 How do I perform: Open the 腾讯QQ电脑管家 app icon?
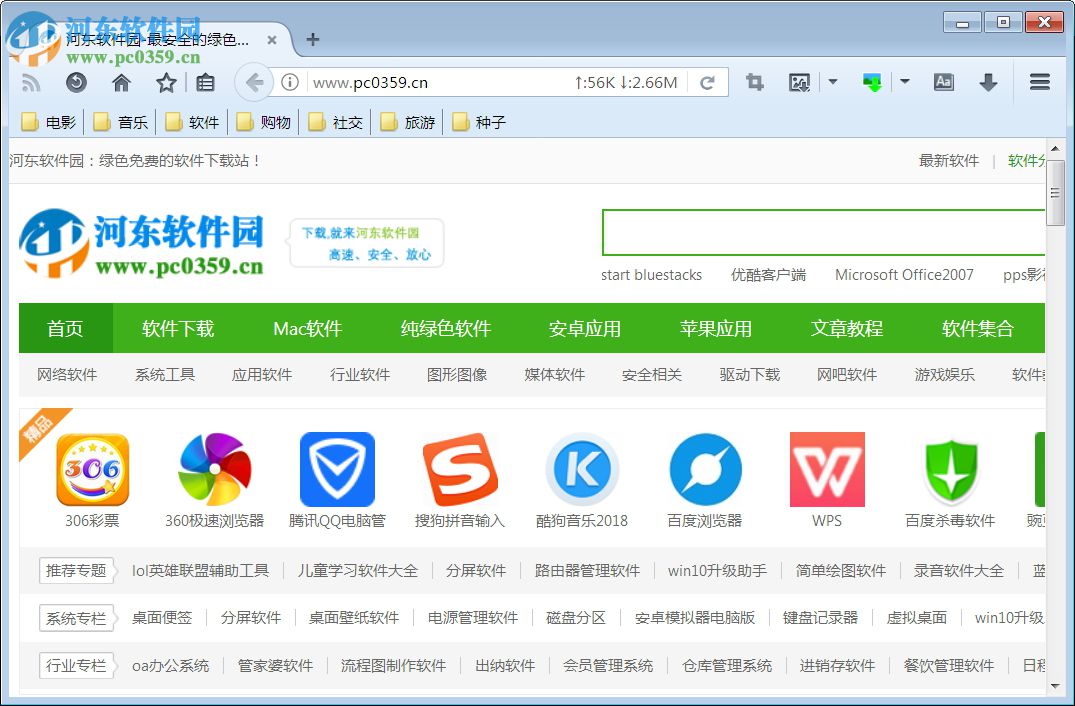coord(337,468)
